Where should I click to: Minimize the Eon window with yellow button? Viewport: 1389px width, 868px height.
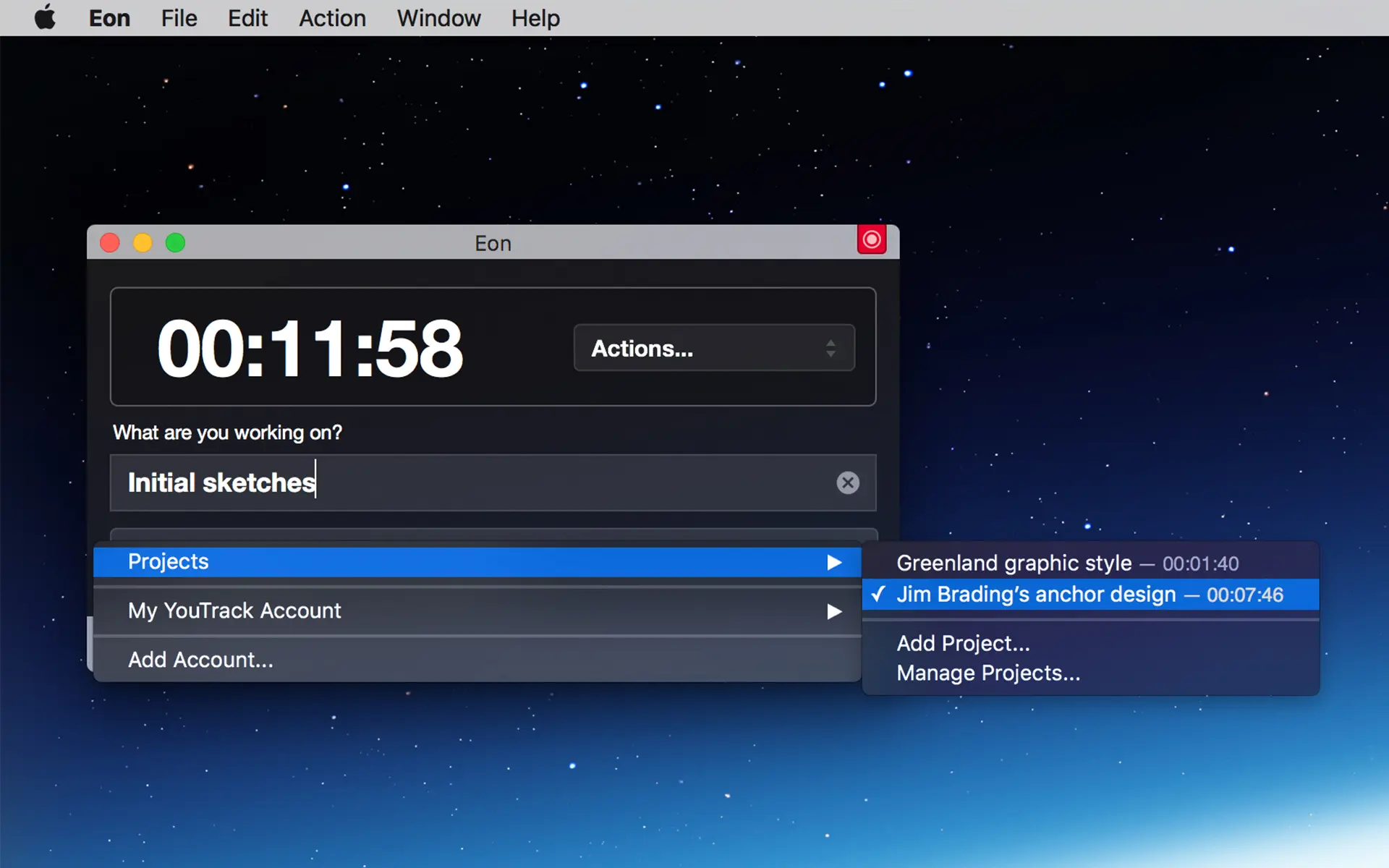(143, 242)
